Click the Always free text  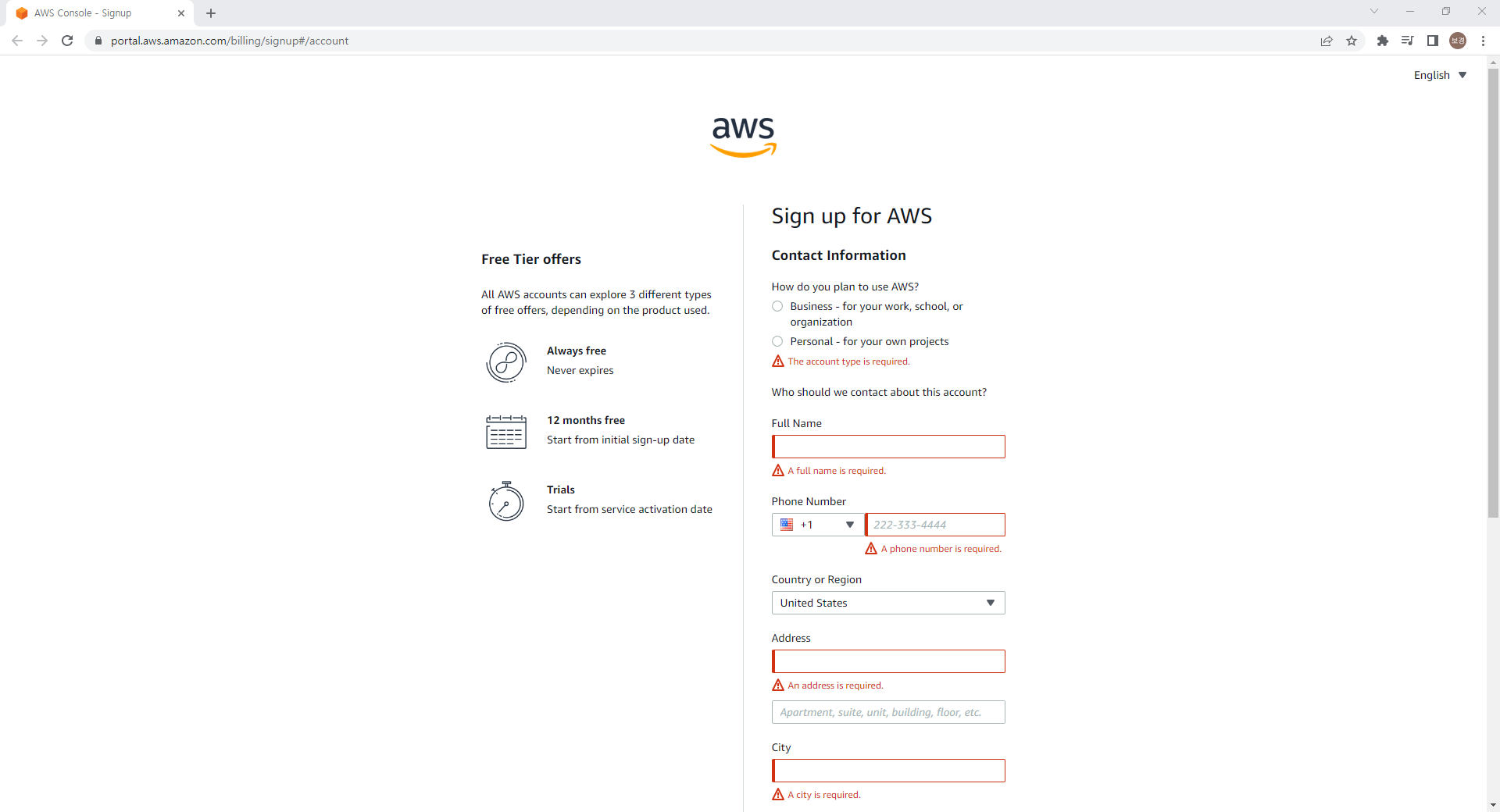577,351
